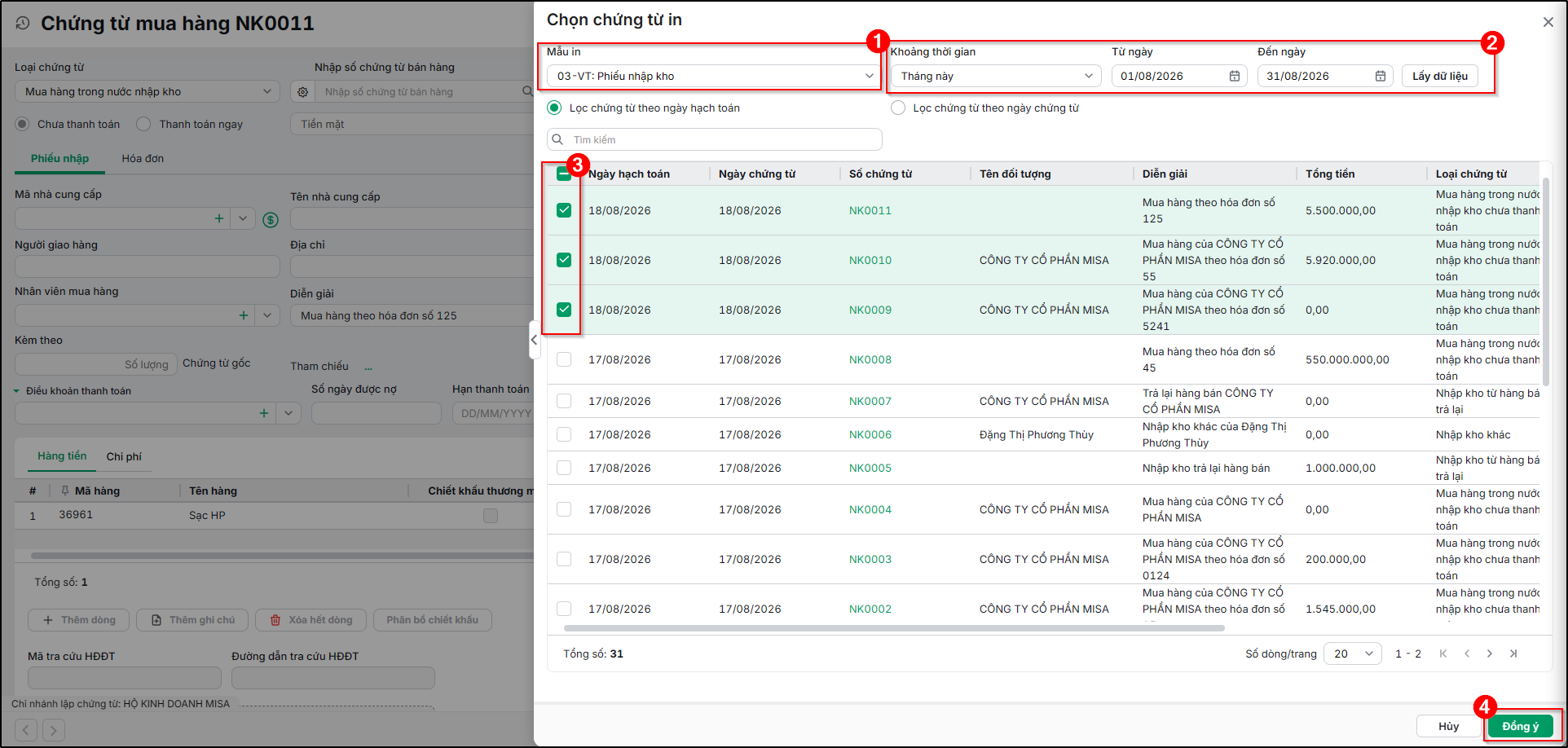Switch to the Hóa đơn tab
This screenshot has height=748, width=1568.
pos(143,158)
